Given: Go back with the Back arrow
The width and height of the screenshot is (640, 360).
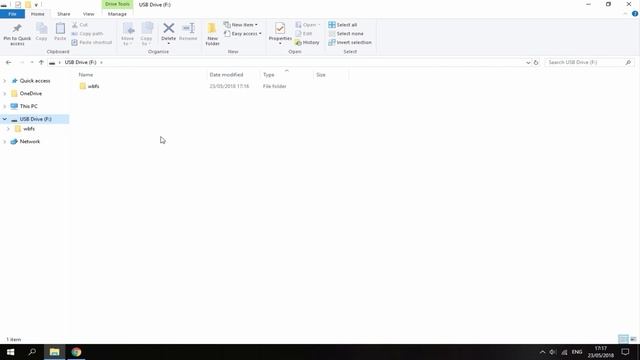Looking at the screenshot, I should click(9, 62).
